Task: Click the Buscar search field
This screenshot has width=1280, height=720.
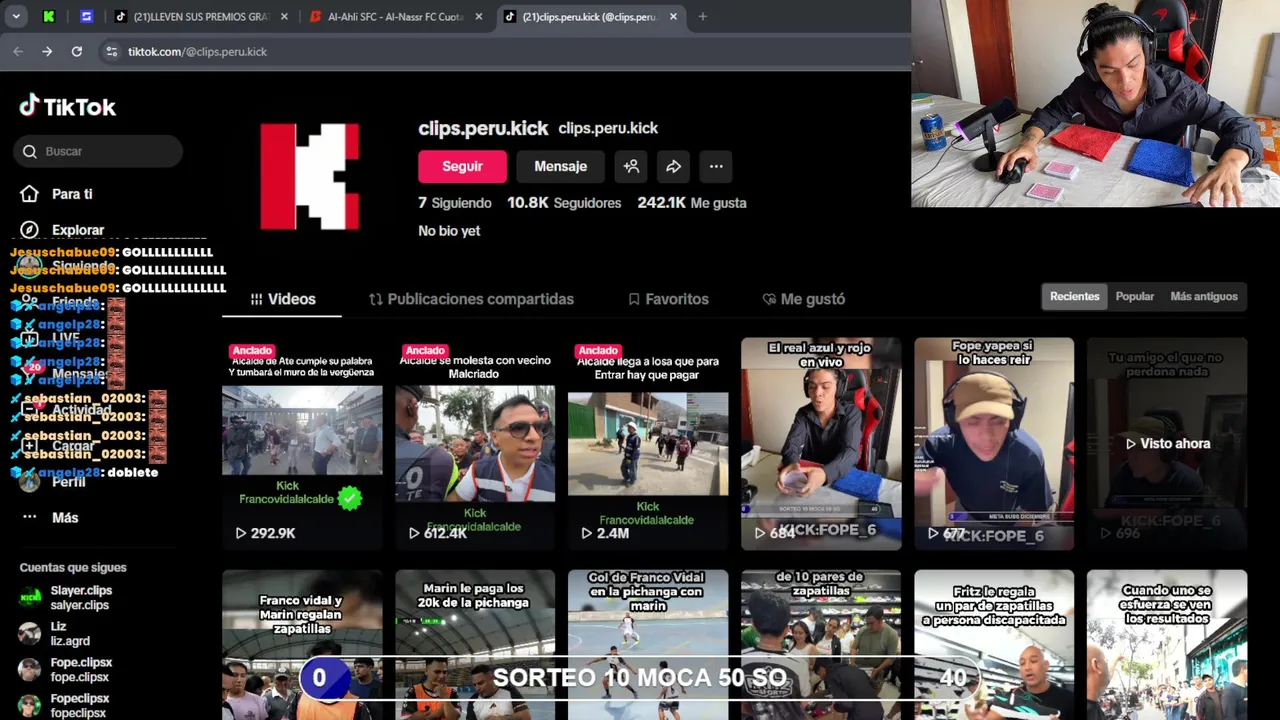Action: [x=98, y=151]
